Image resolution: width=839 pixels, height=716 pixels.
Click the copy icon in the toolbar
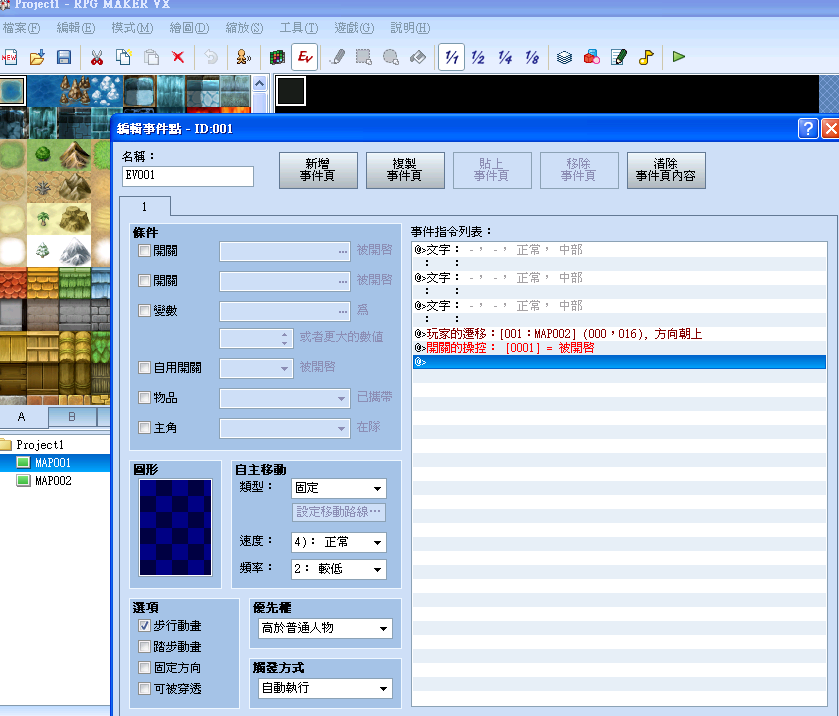[x=124, y=57]
